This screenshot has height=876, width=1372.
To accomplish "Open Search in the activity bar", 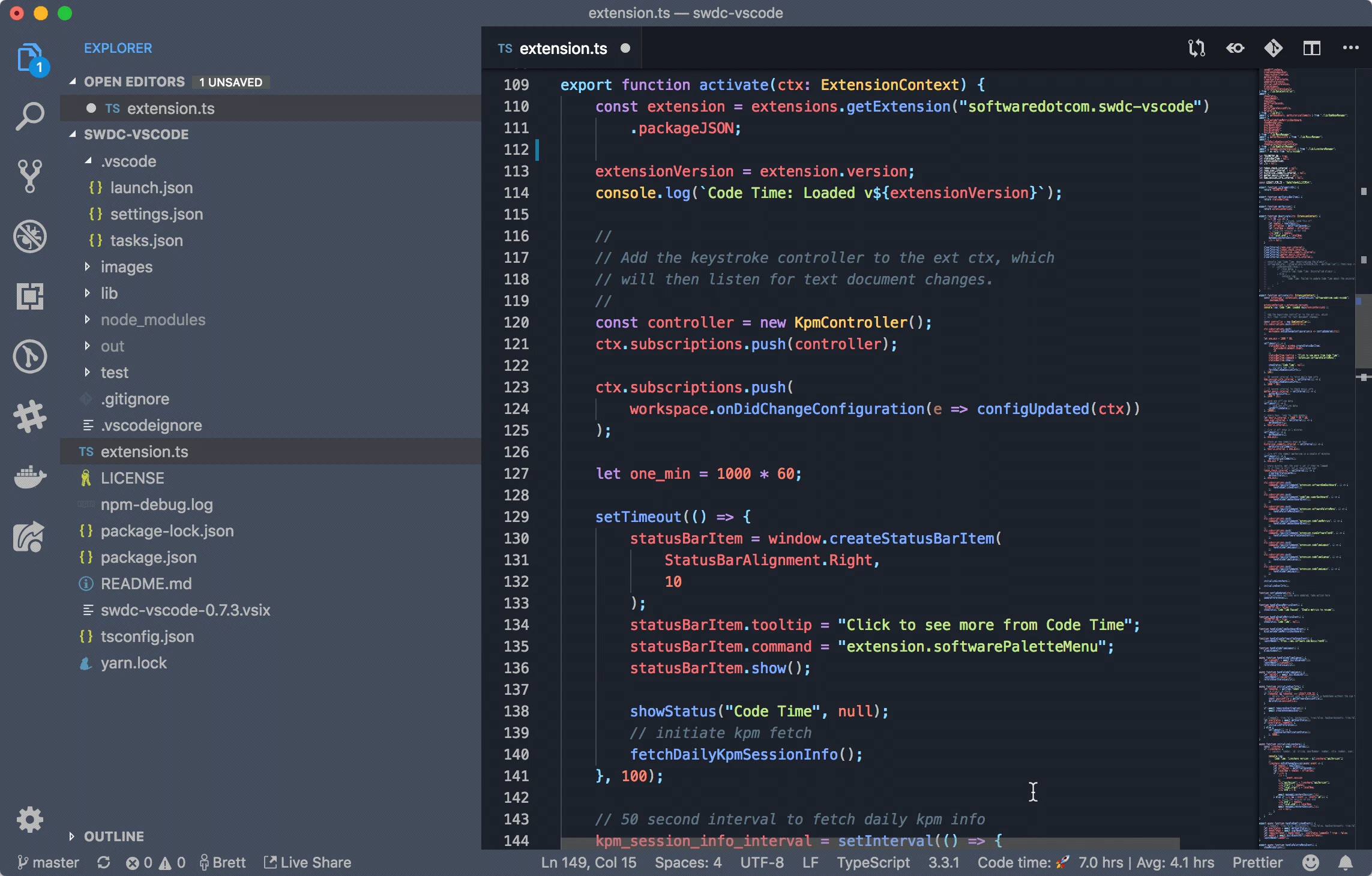I will [30, 114].
